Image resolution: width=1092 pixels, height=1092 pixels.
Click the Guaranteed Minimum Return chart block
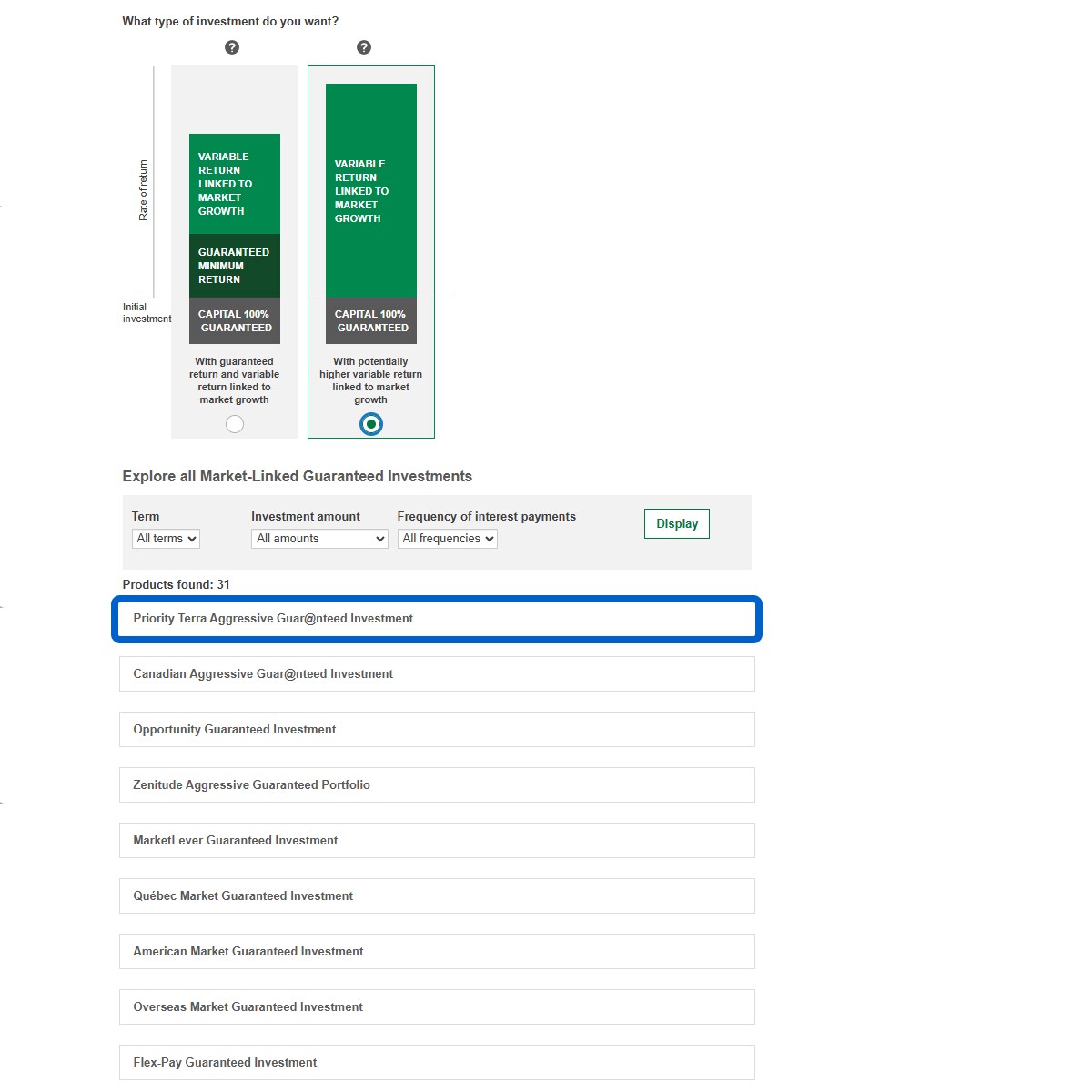coord(235,266)
